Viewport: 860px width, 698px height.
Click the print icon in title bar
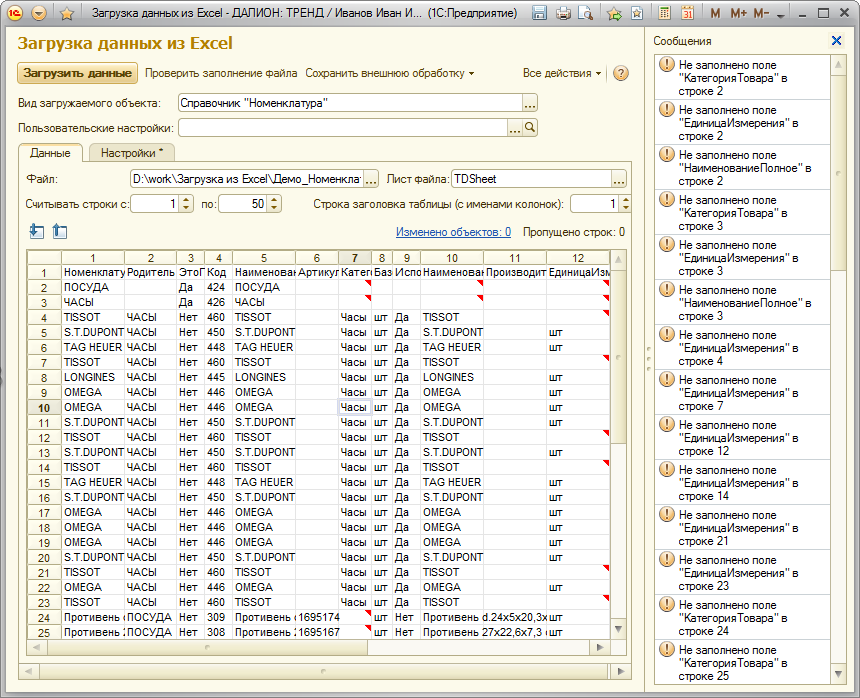[x=563, y=14]
